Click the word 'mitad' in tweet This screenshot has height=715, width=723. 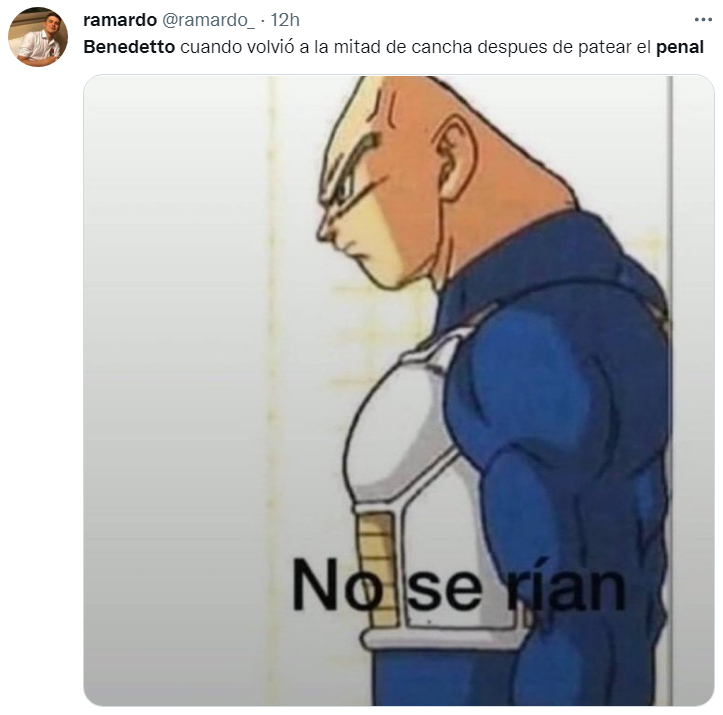tap(358, 47)
